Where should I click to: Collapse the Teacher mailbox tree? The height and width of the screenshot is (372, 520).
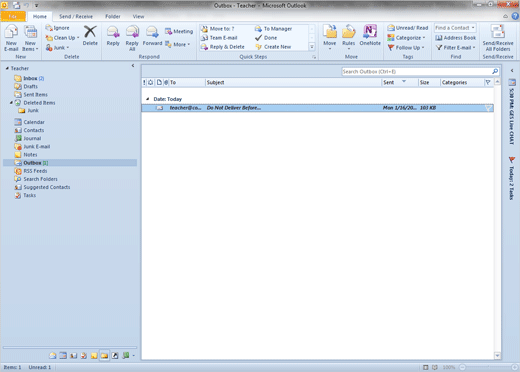(x=7, y=68)
